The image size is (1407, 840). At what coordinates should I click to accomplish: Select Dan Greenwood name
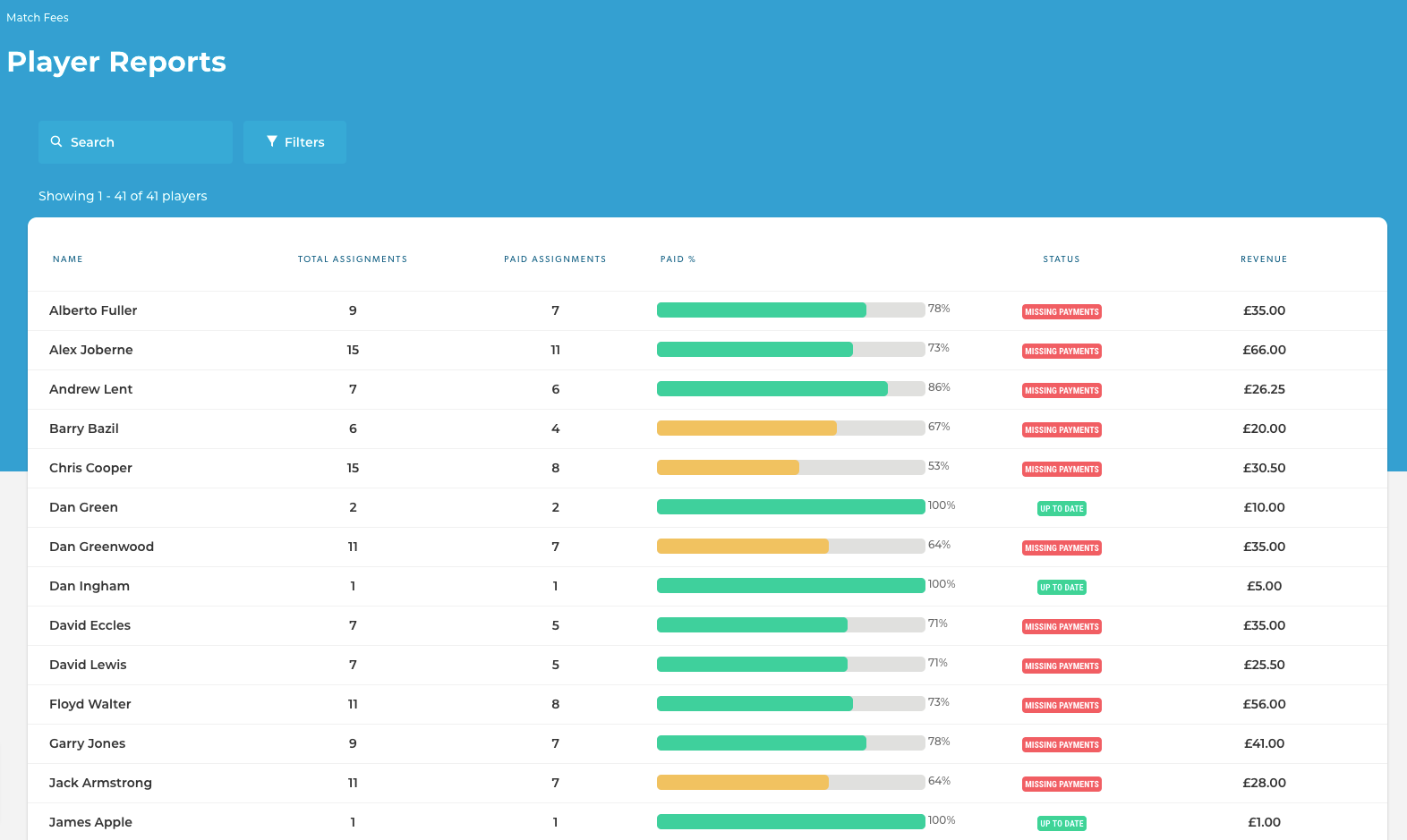[x=101, y=547]
